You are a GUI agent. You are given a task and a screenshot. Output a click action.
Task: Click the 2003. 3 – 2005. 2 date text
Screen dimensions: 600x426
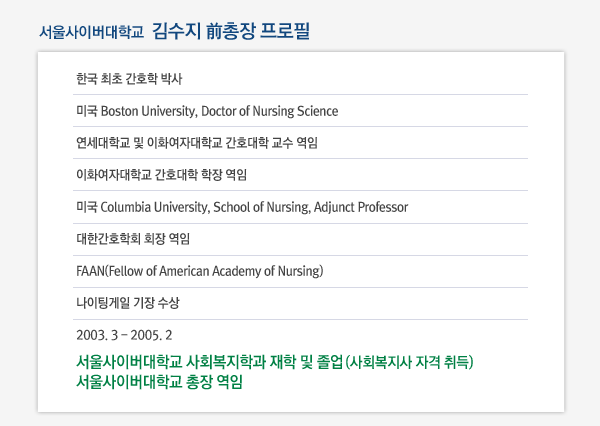click(124, 335)
